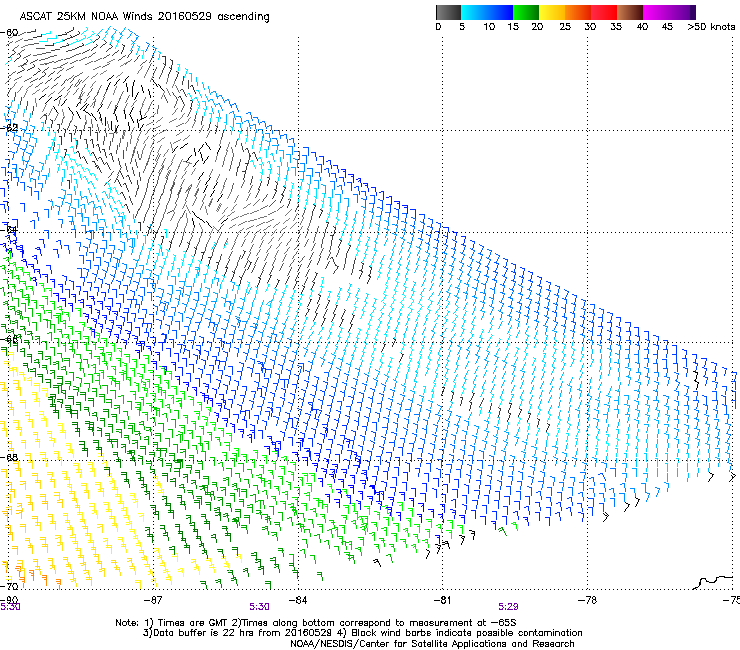This screenshot has height=650, width=740.
Task: Click the -90 longitude label
Action: (x=9, y=599)
